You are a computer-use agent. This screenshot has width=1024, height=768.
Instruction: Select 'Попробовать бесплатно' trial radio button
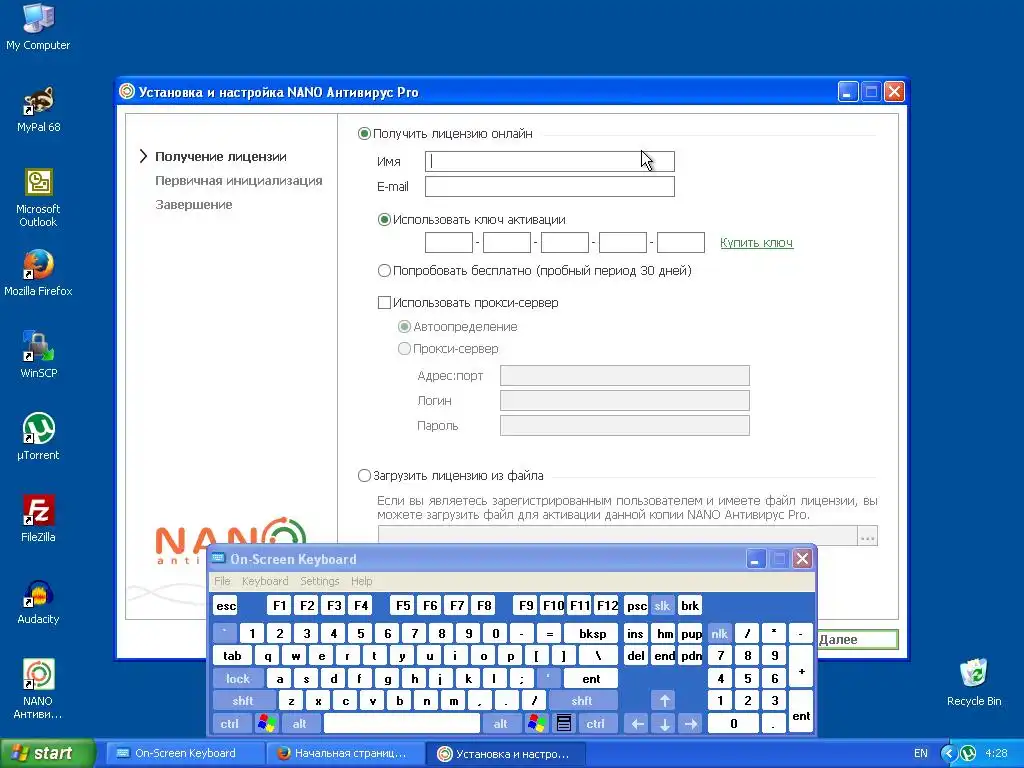(x=385, y=270)
